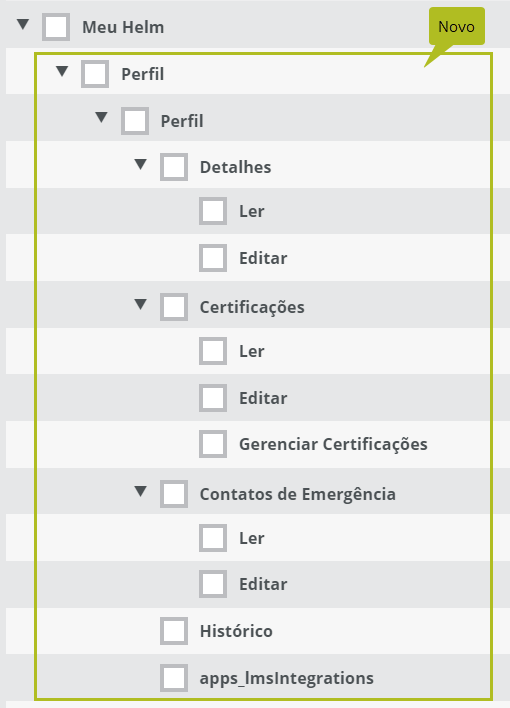Enable Ler under Detalhes
The height and width of the screenshot is (708, 510).
click(213, 211)
